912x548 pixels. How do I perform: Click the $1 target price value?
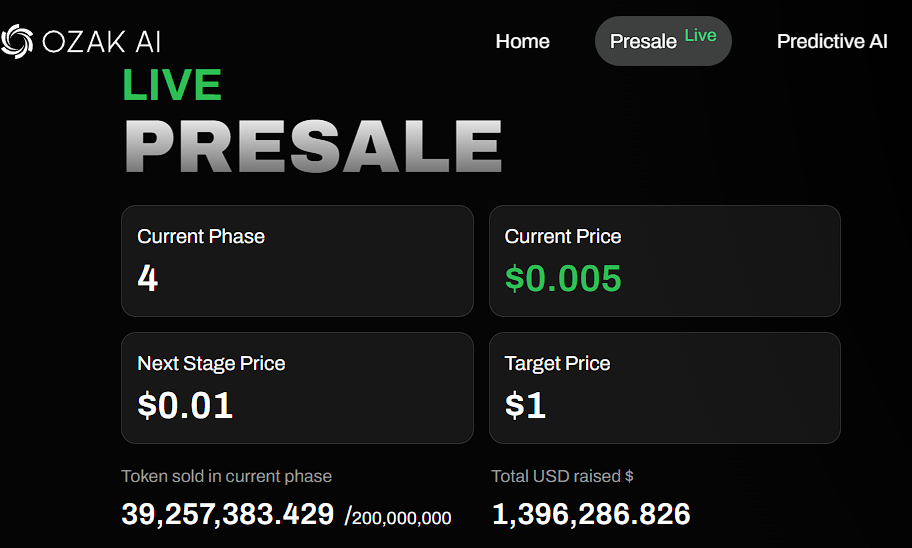click(525, 405)
